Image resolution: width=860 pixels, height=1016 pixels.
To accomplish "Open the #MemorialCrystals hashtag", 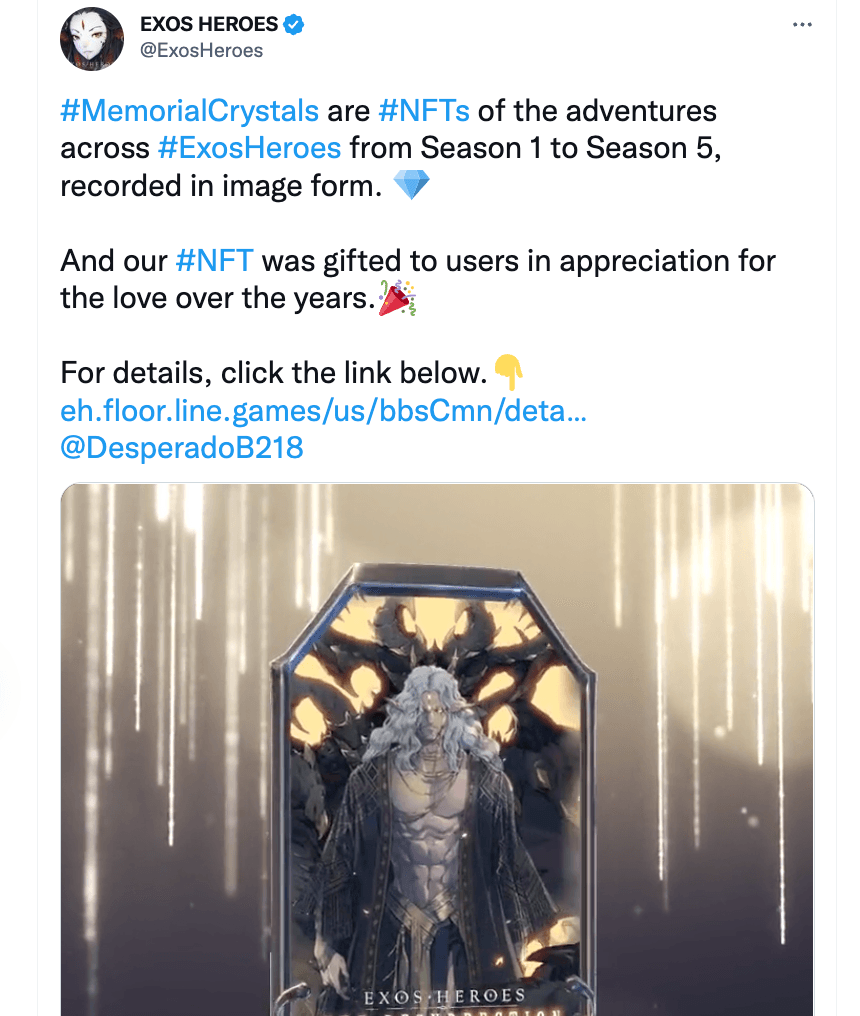I will 189,111.
